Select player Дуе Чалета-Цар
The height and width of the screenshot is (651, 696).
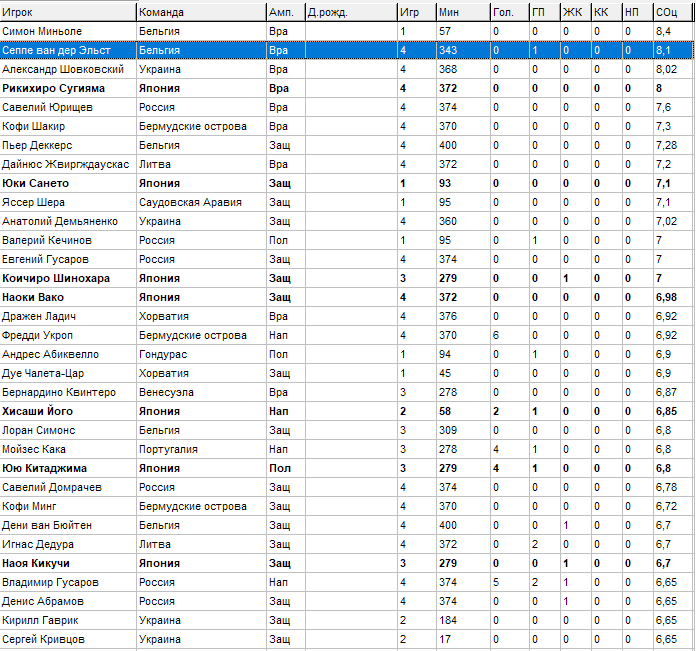[x=43, y=373]
